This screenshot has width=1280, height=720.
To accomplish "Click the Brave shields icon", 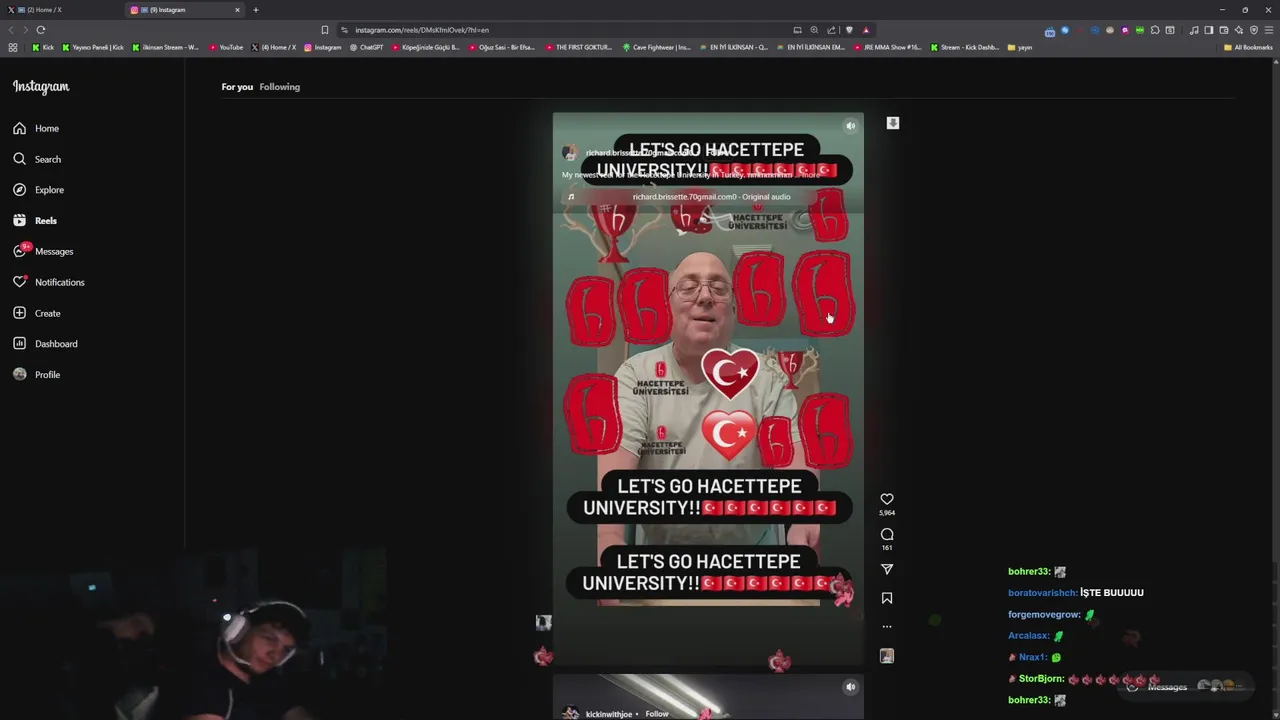I will [x=849, y=30].
